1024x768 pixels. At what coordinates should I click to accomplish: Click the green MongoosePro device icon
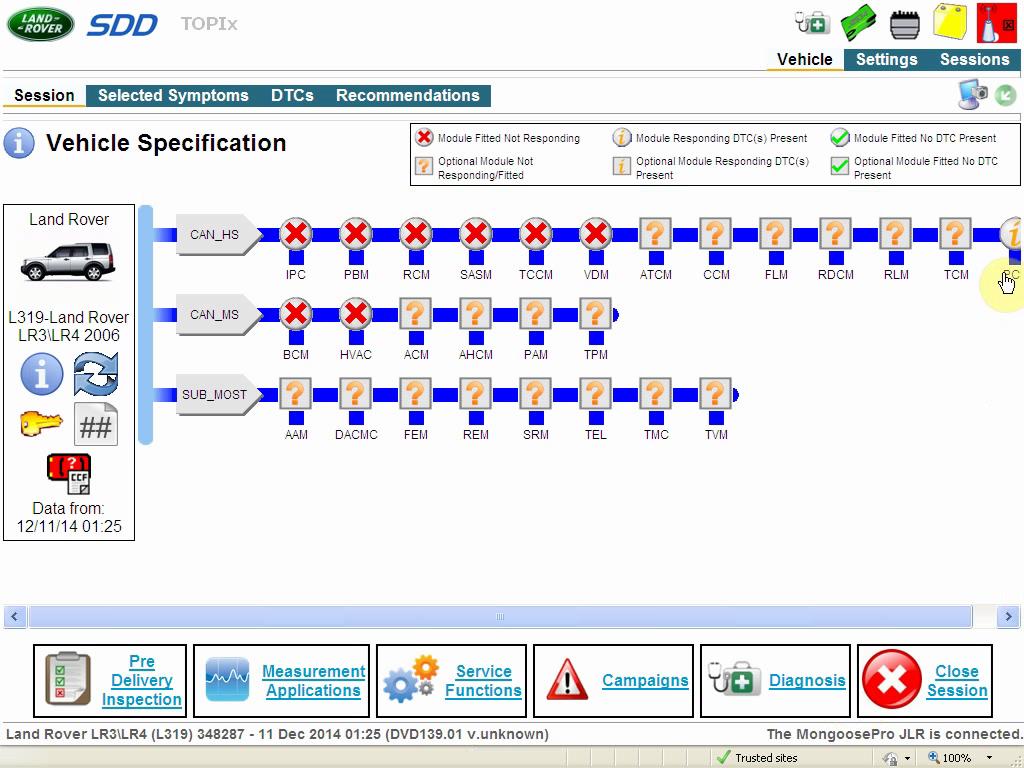[x=859, y=22]
